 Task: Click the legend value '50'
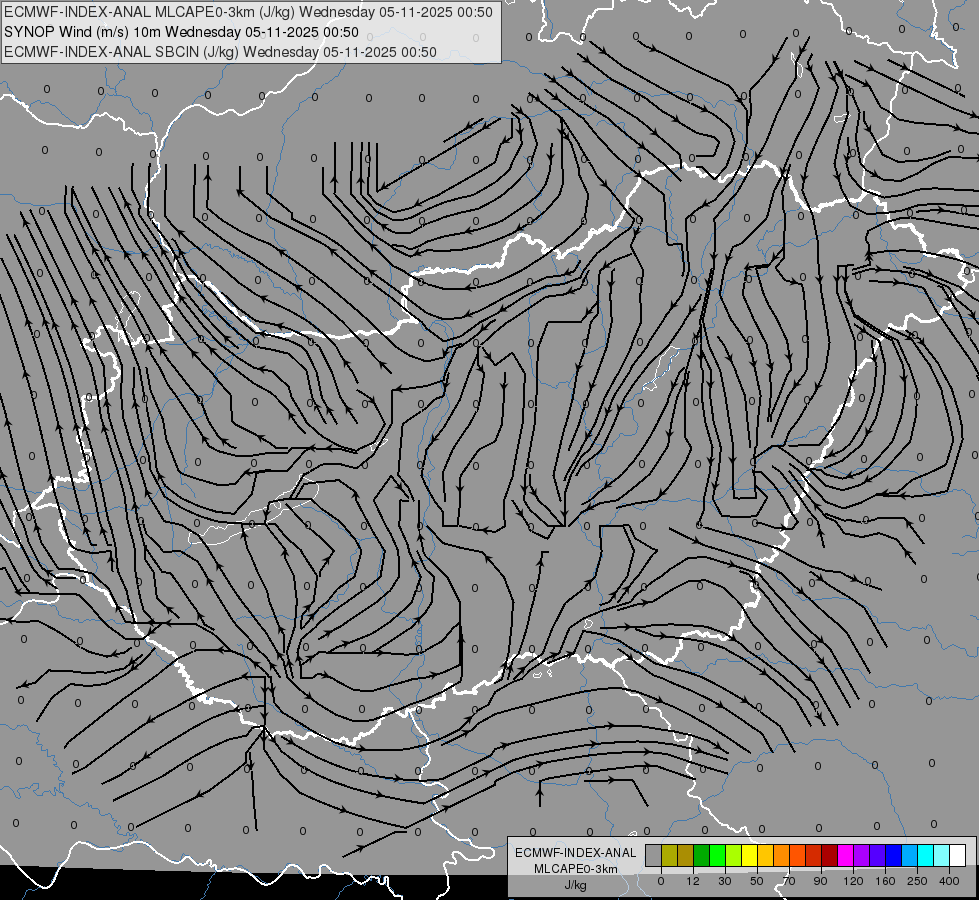coord(757,881)
